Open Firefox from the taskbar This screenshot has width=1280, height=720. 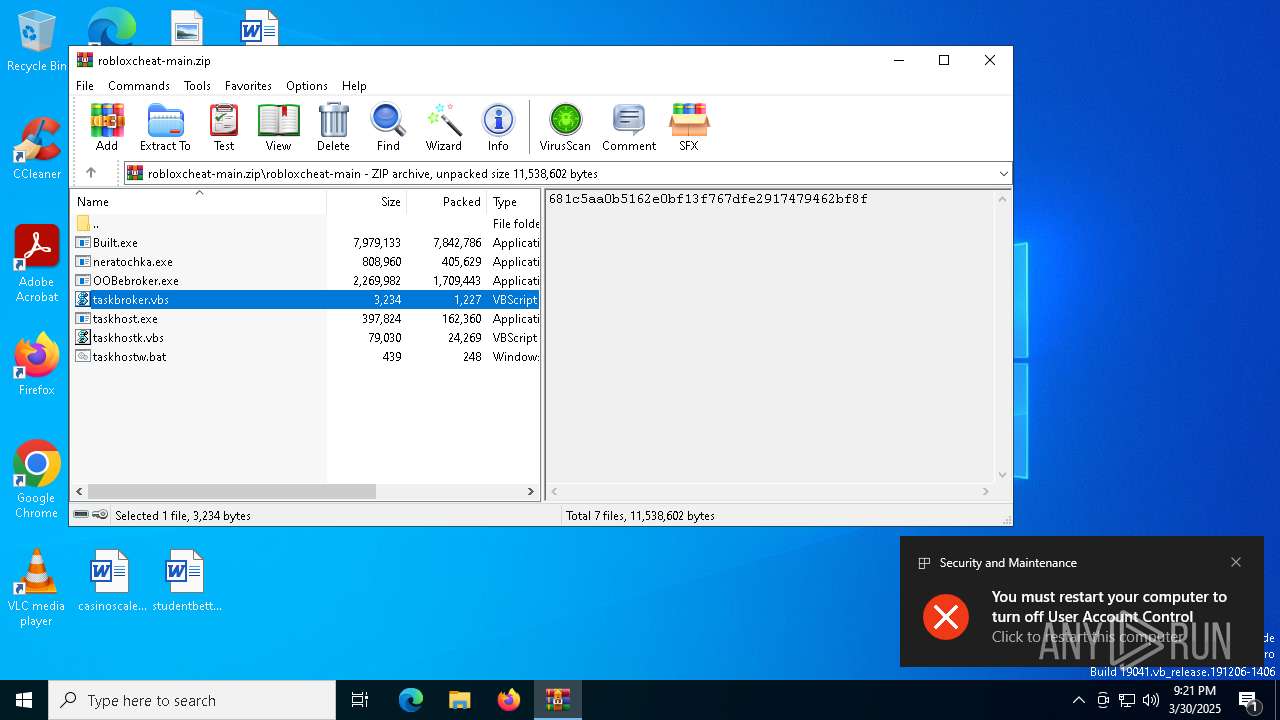click(509, 700)
